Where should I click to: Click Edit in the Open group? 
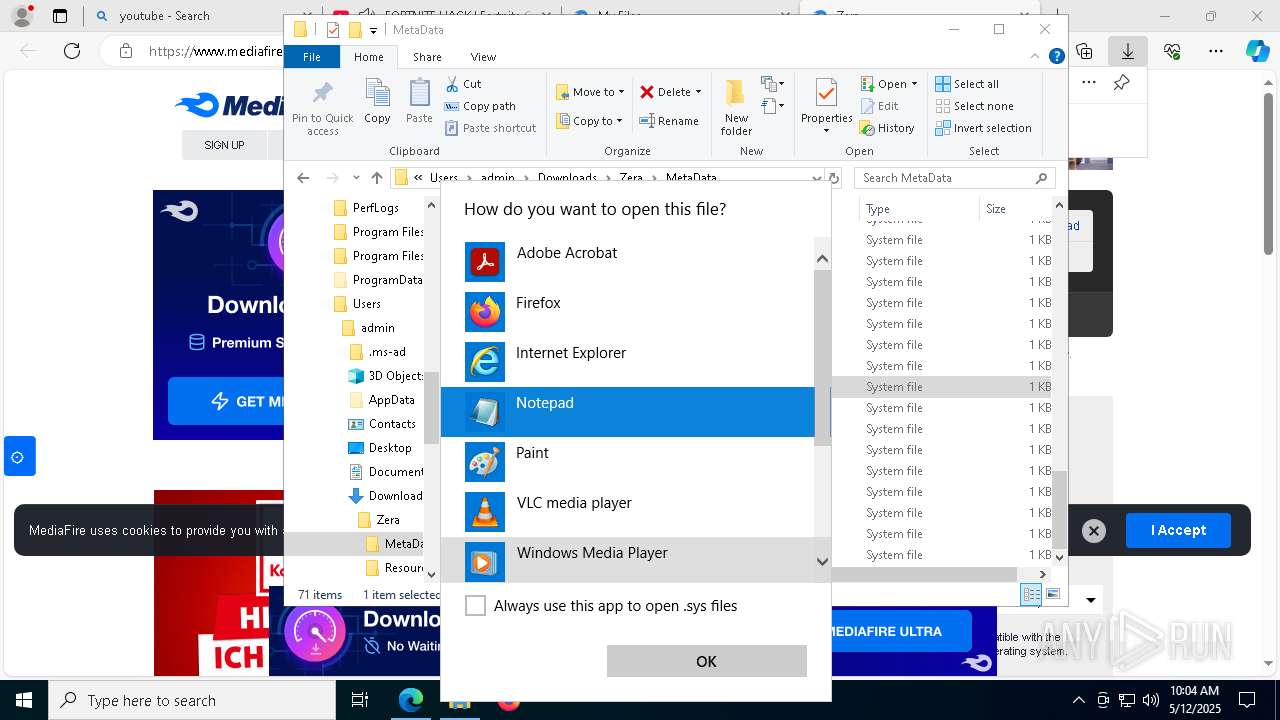click(879, 106)
